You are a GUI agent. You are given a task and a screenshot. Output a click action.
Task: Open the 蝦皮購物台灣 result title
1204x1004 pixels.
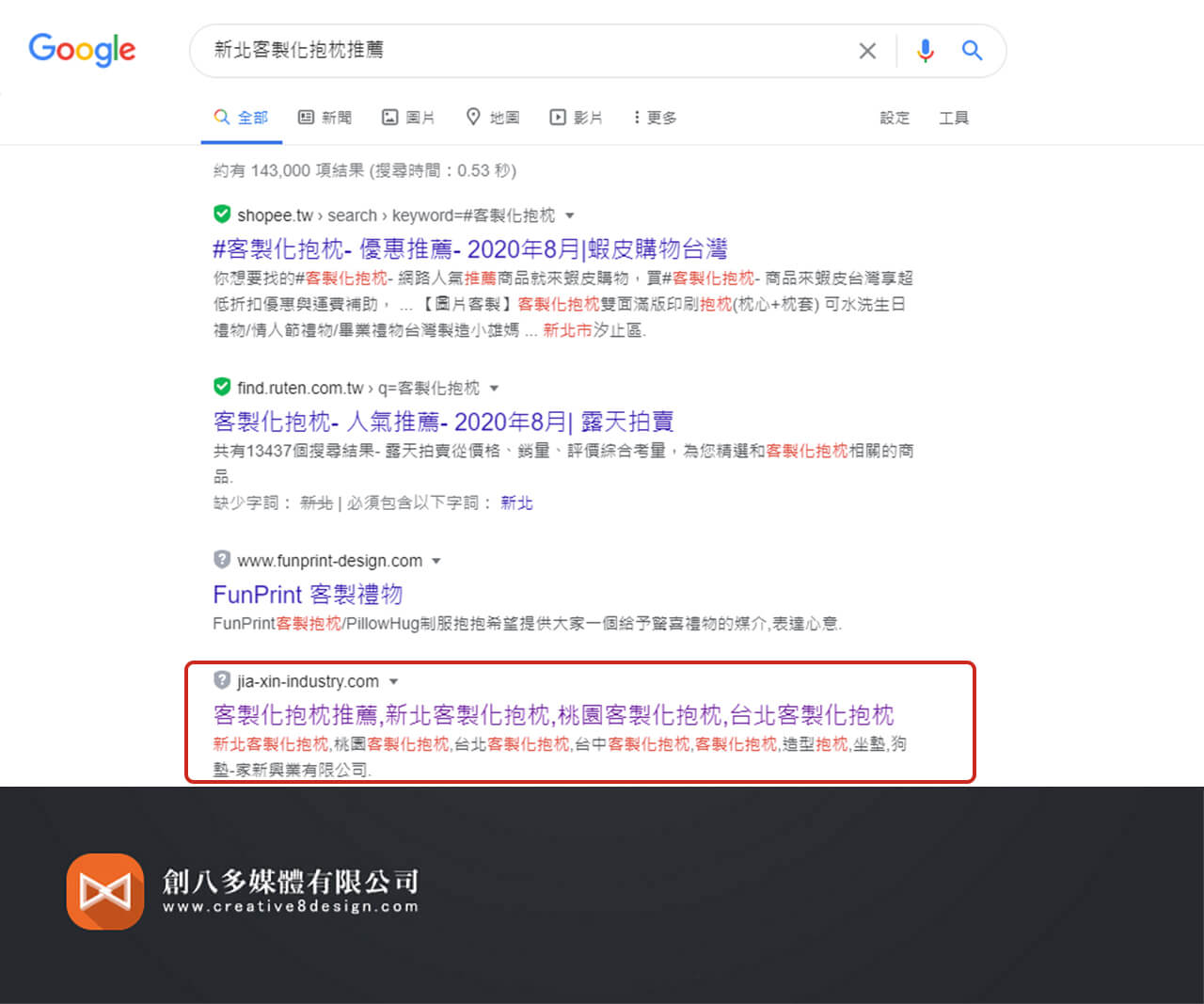pos(470,249)
